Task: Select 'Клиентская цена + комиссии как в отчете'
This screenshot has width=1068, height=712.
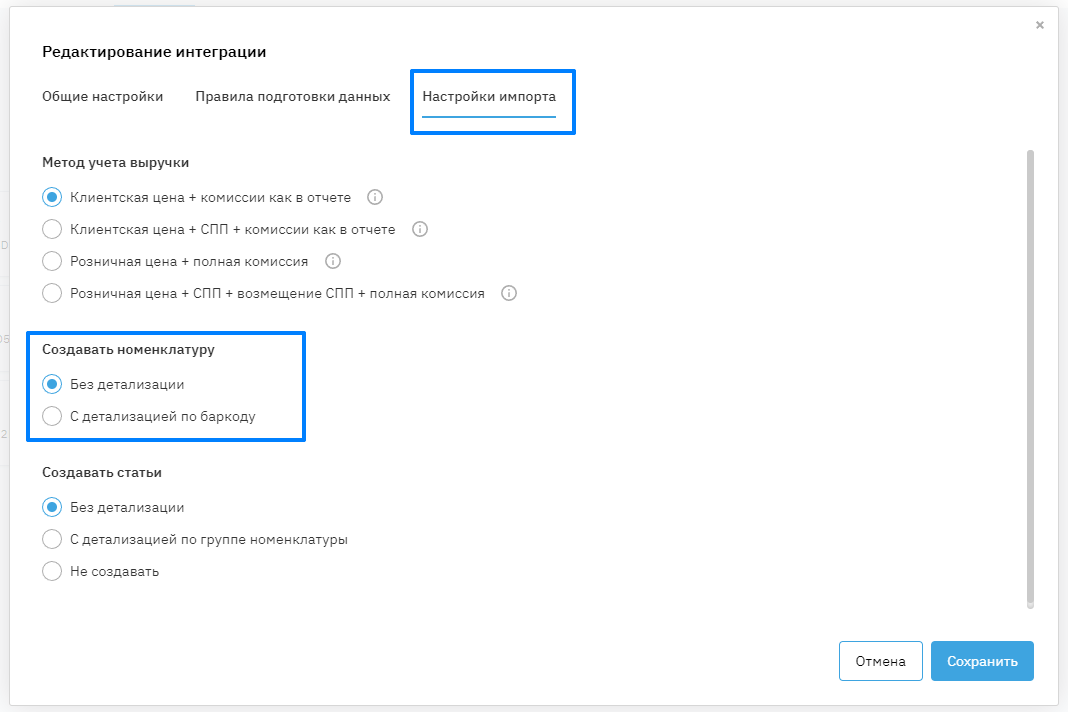Action: tap(53, 197)
